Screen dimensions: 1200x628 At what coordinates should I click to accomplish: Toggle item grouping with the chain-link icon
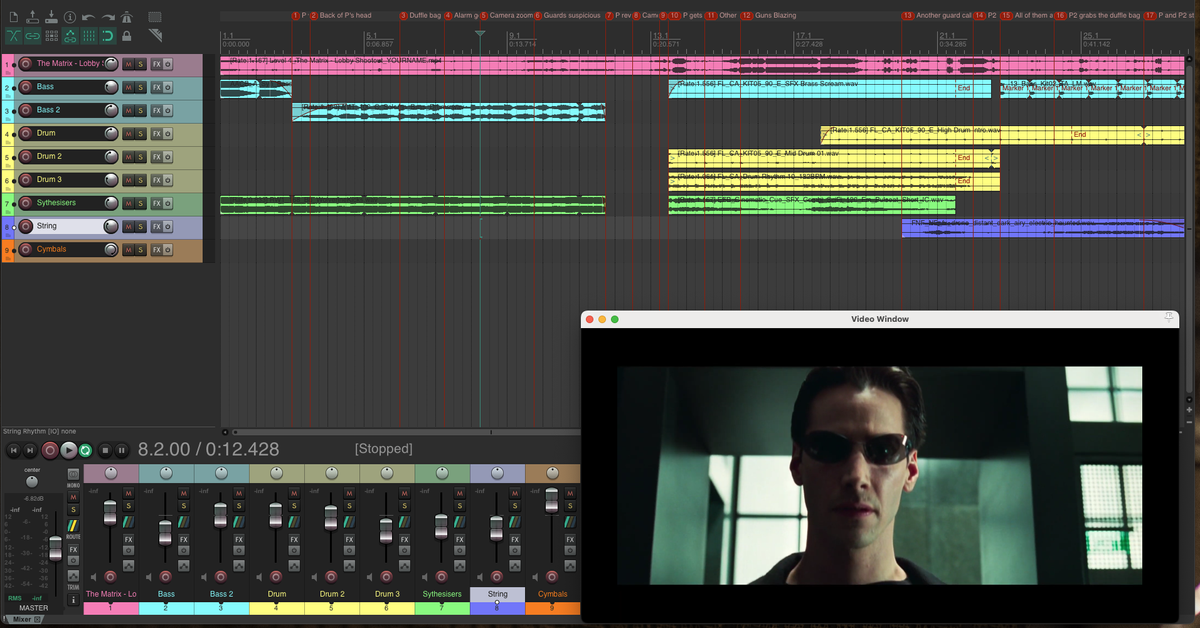pos(33,36)
